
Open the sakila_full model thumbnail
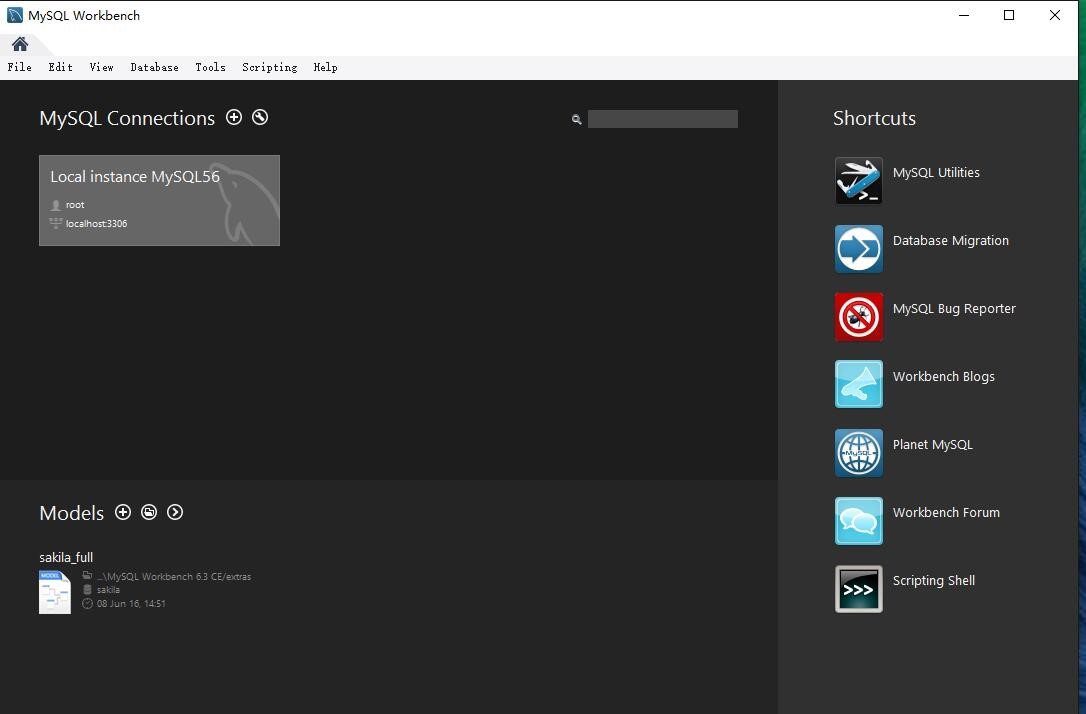55,591
